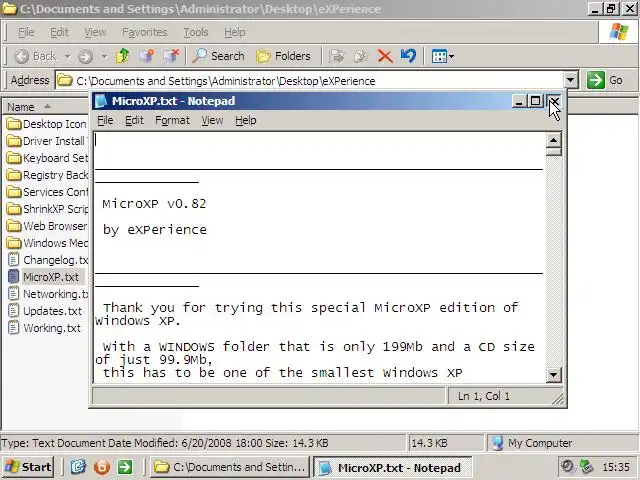Image resolution: width=640 pixels, height=480 pixels.
Task: Maximize the Notepad window
Action: [536, 101]
